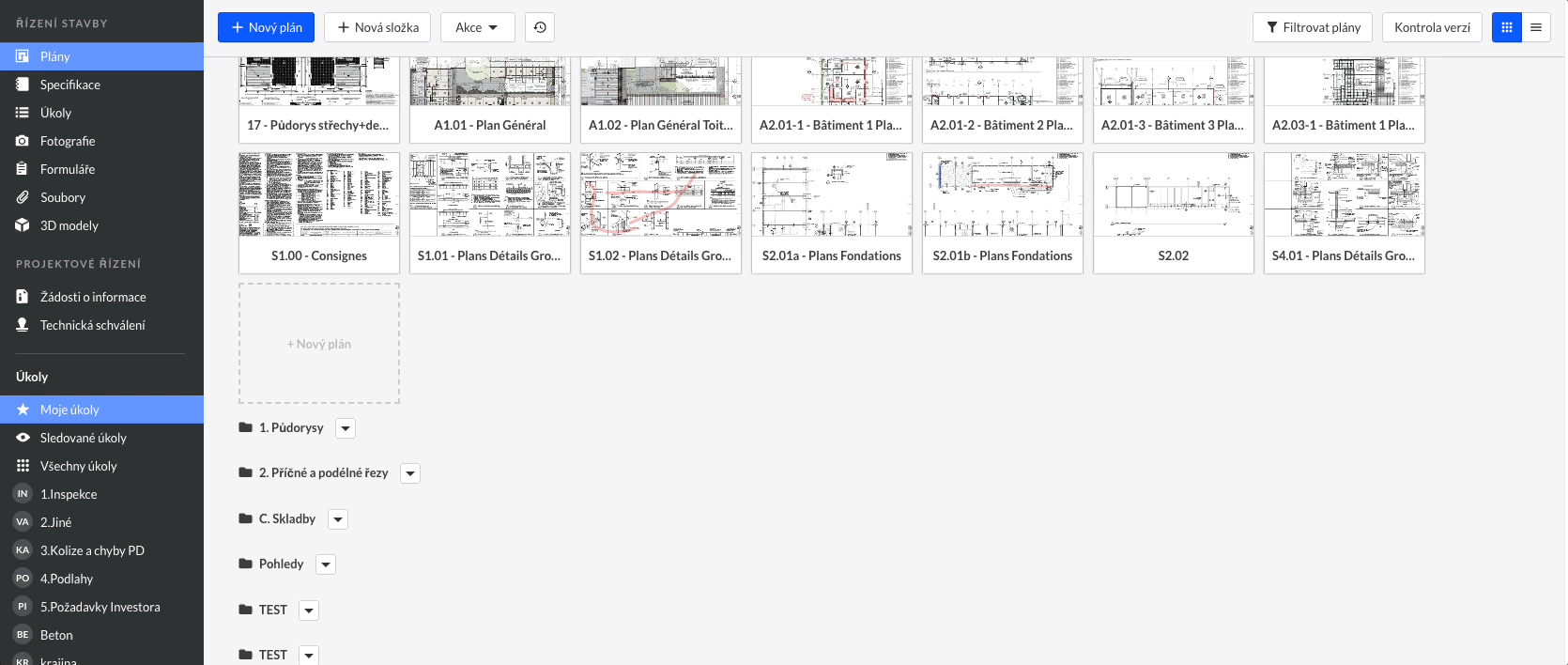Open dropdown next to Pohledy folder
This screenshot has width=1568, height=665.
coord(326,564)
